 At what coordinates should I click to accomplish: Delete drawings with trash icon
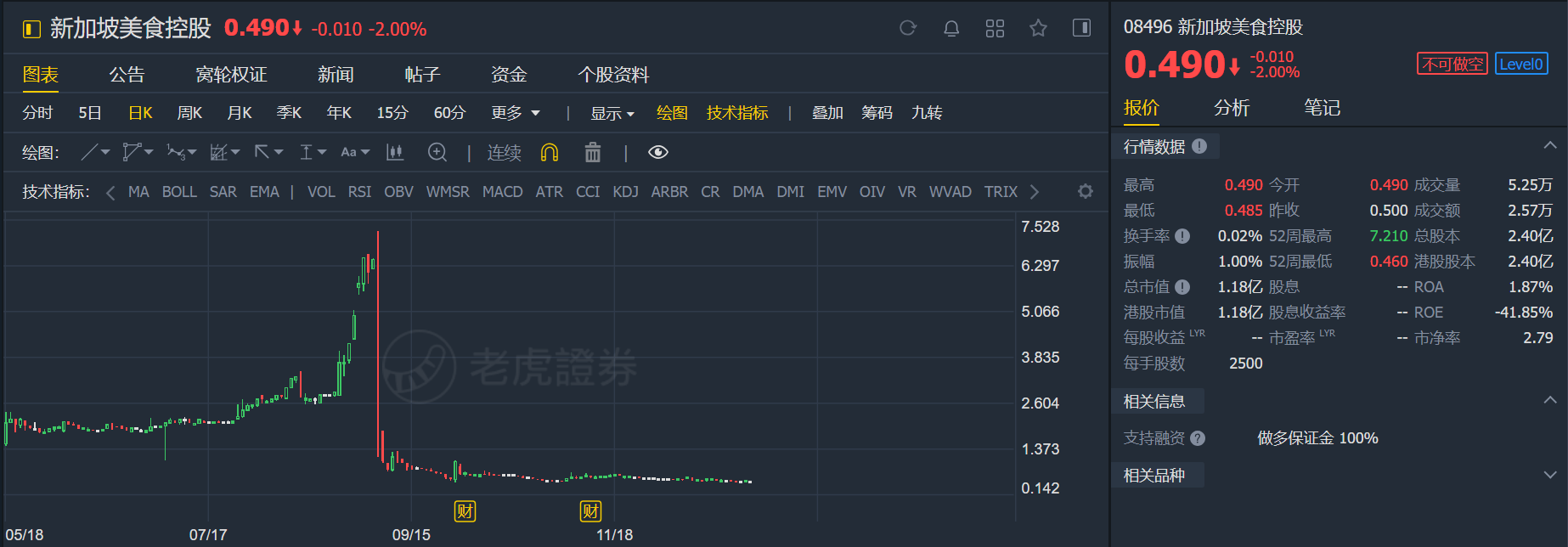click(593, 152)
